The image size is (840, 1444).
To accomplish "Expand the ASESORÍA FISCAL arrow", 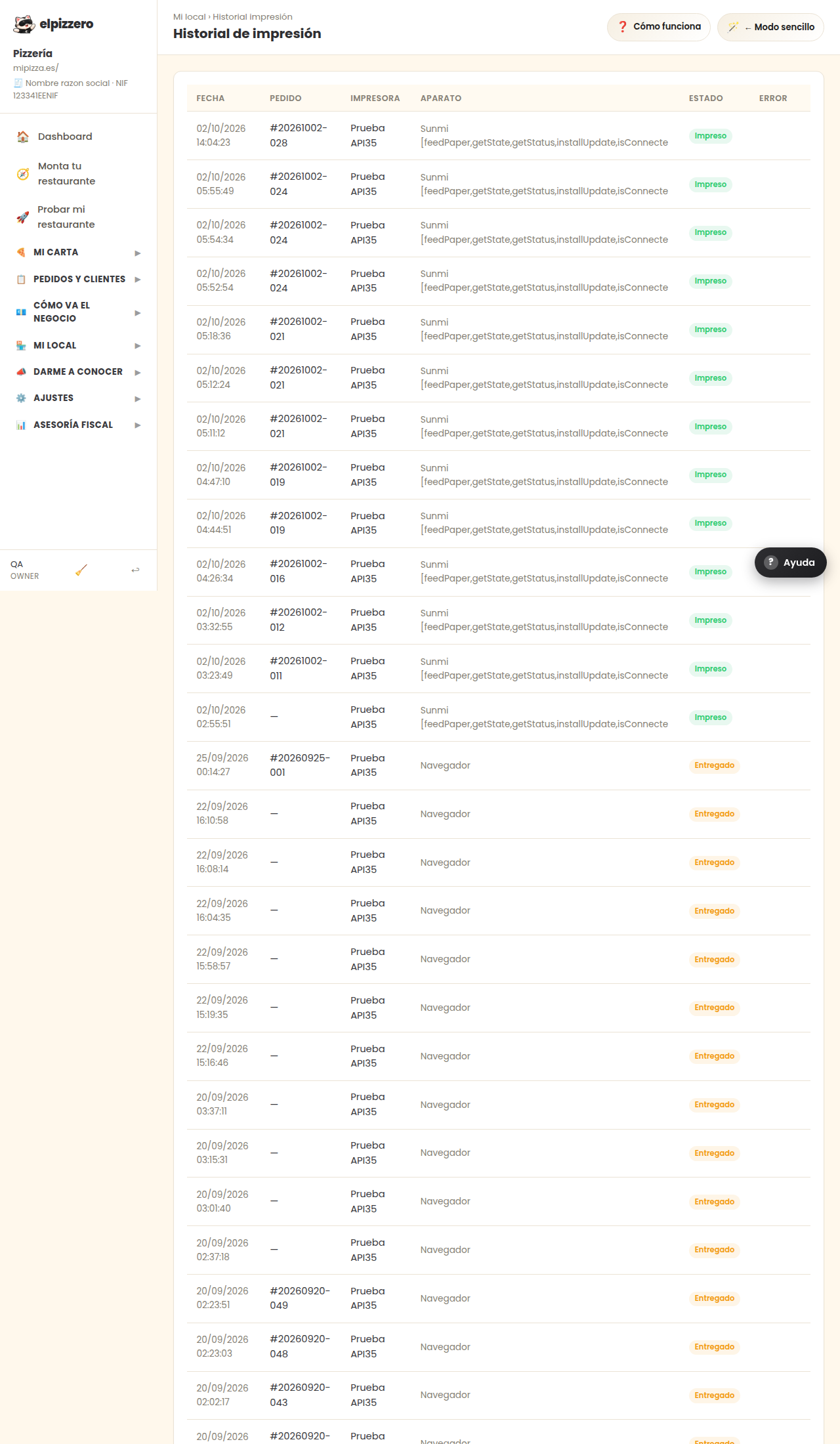I will tap(138, 425).
